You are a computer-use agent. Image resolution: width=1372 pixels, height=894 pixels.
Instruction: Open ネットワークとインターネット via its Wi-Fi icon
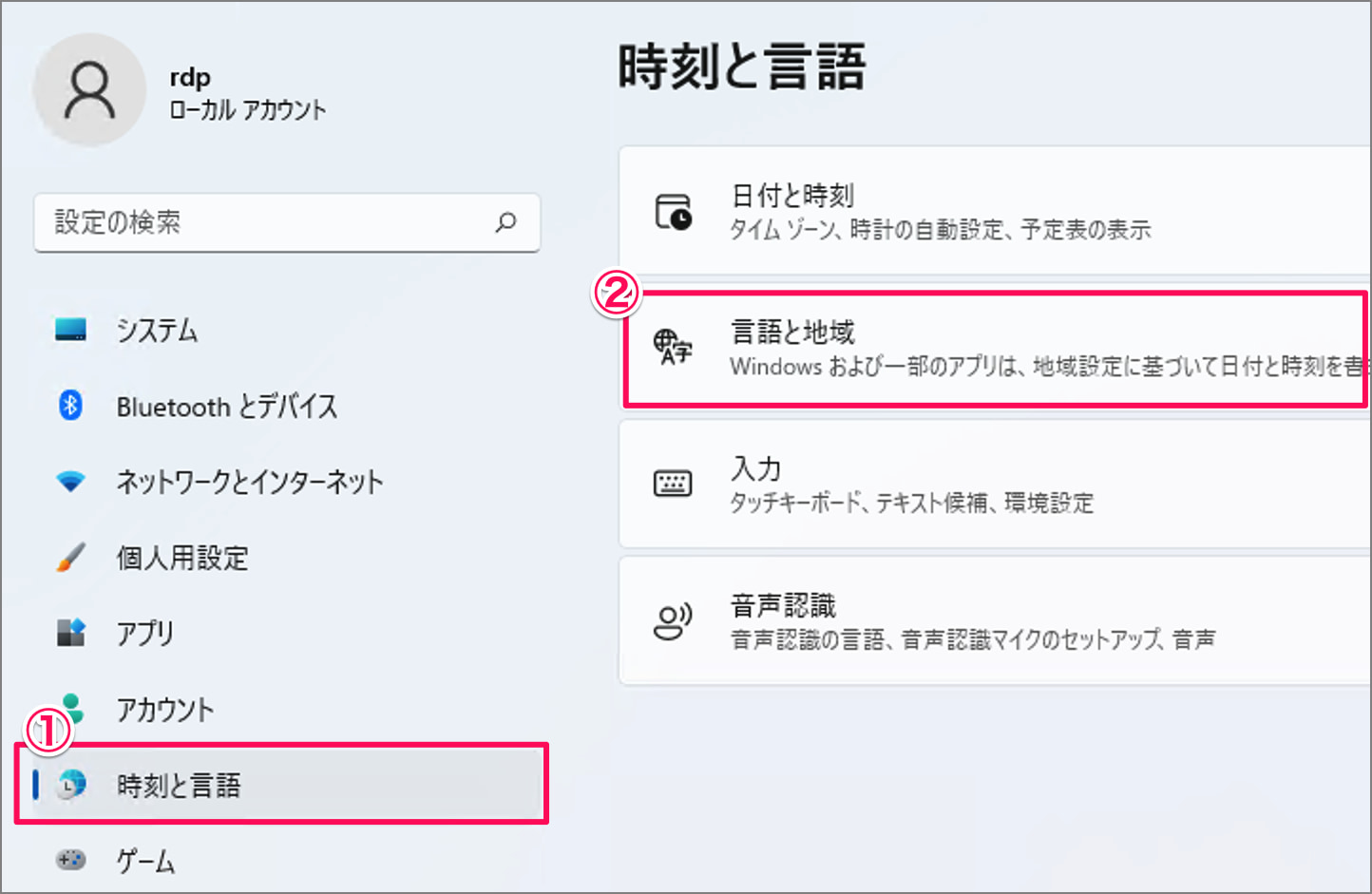pos(70,482)
